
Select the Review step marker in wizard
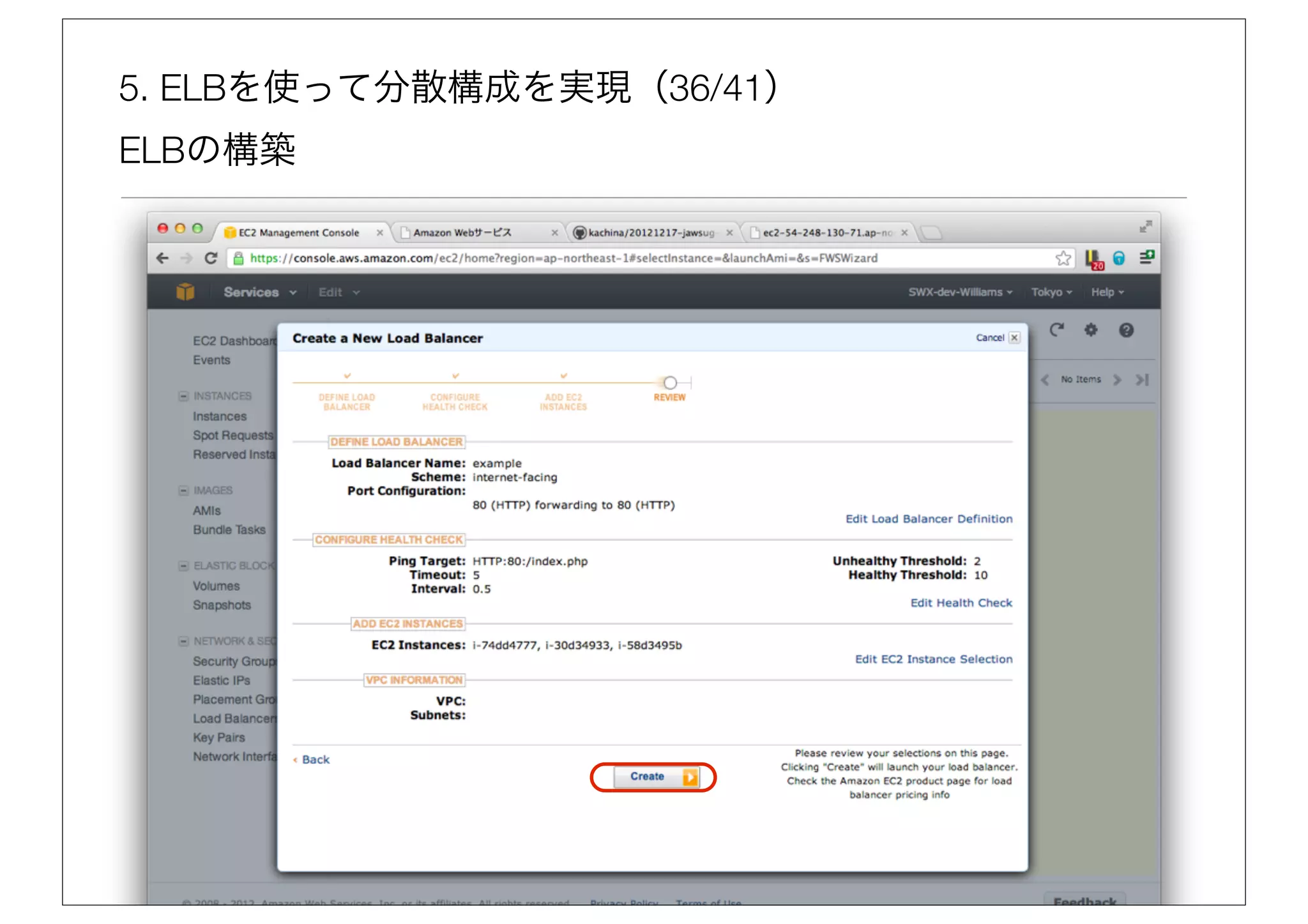[669, 383]
